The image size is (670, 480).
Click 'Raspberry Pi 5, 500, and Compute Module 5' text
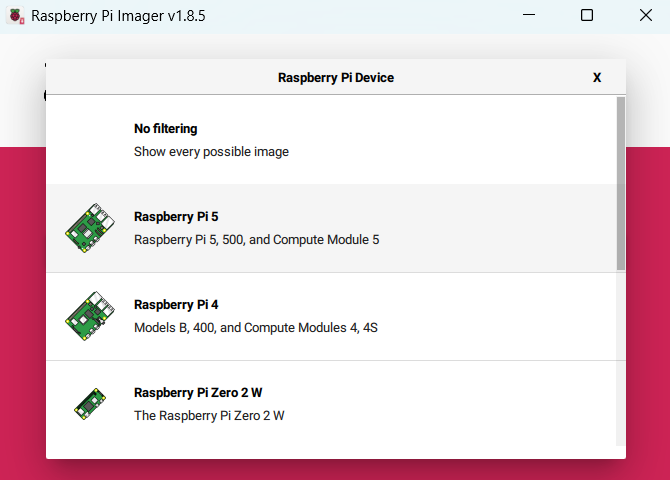pos(257,240)
